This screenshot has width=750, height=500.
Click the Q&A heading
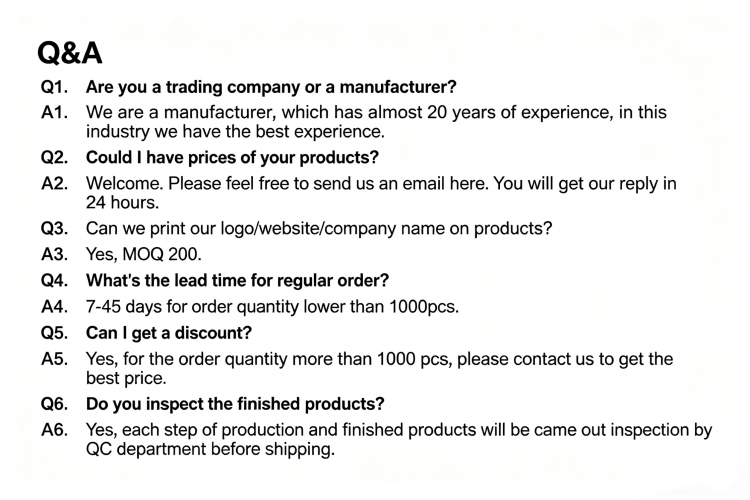(70, 53)
